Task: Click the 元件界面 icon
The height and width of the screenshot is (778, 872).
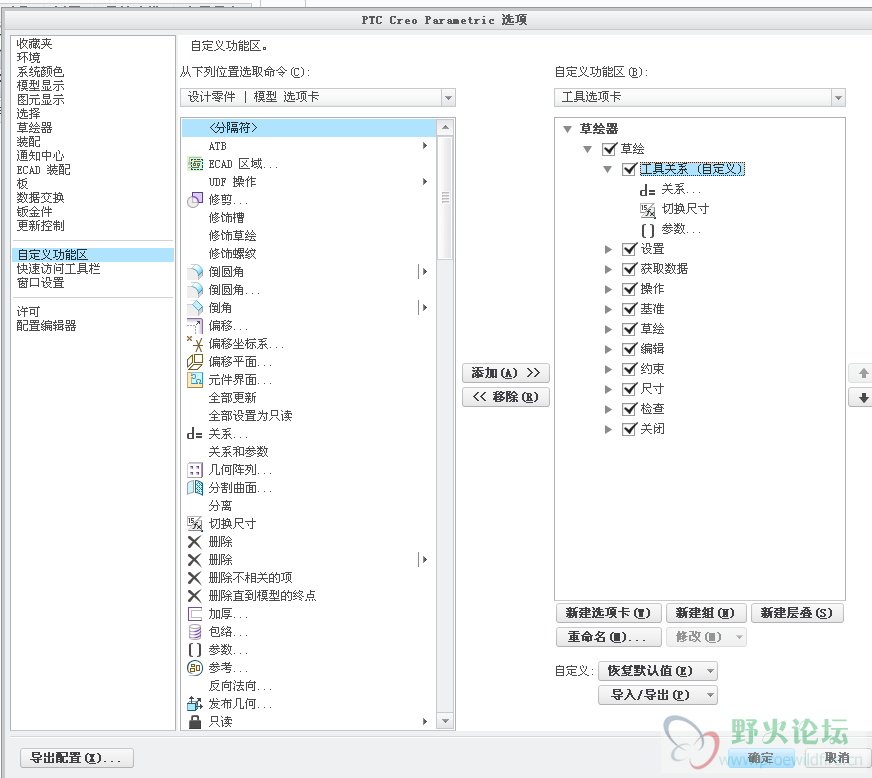Action: click(x=195, y=380)
